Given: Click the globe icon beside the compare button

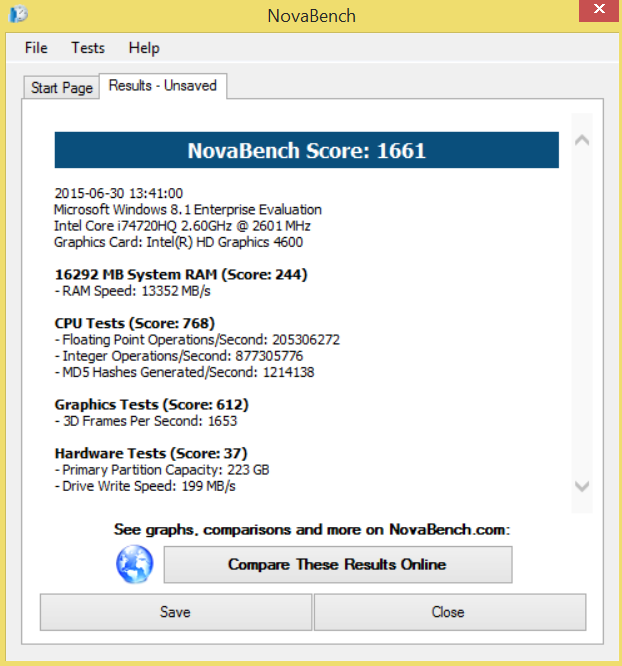Looking at the screenshot, I should coord(134,565).
